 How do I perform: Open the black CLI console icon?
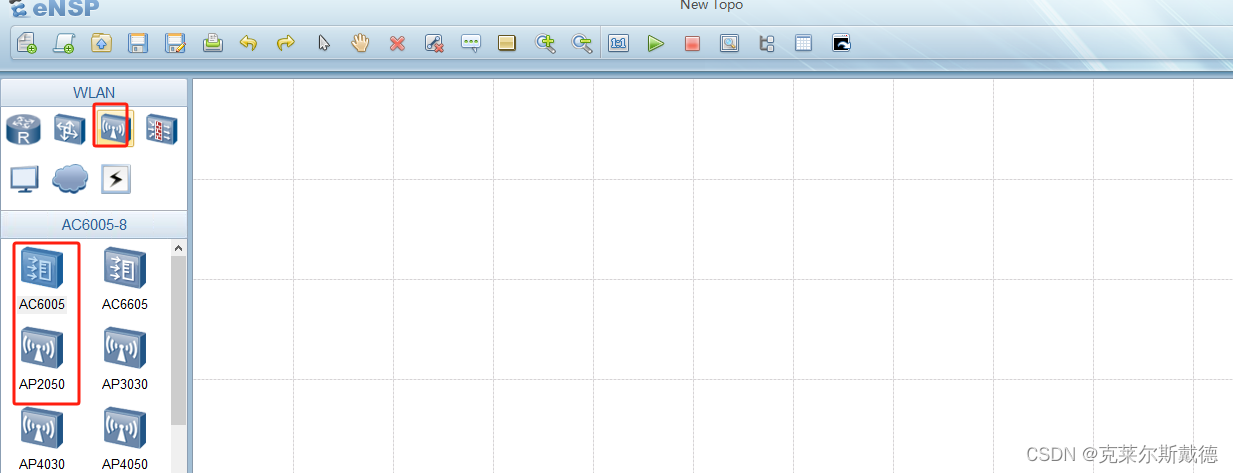pos(841,43)
